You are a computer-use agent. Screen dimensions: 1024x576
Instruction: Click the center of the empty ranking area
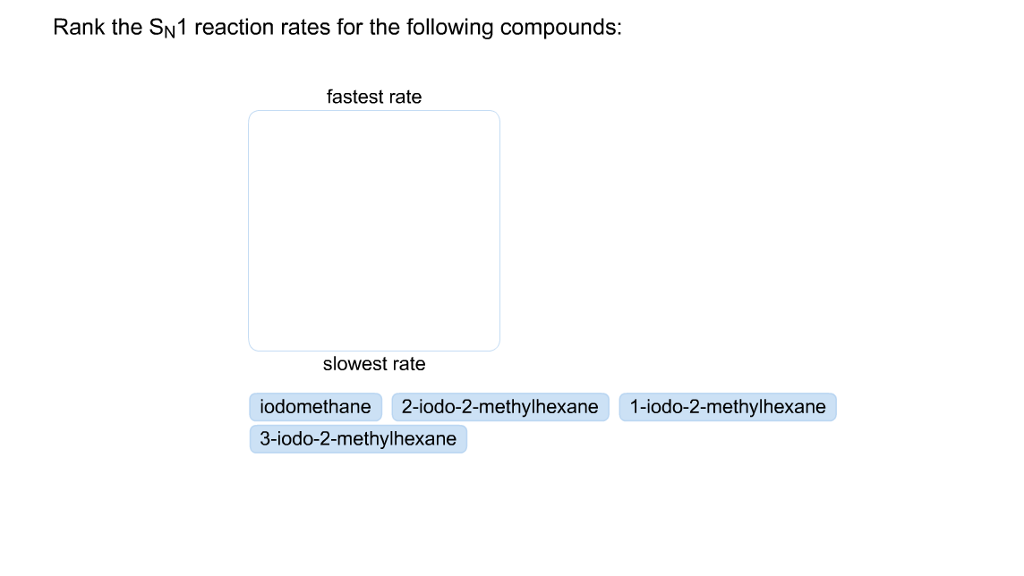(x=374, y=230)
